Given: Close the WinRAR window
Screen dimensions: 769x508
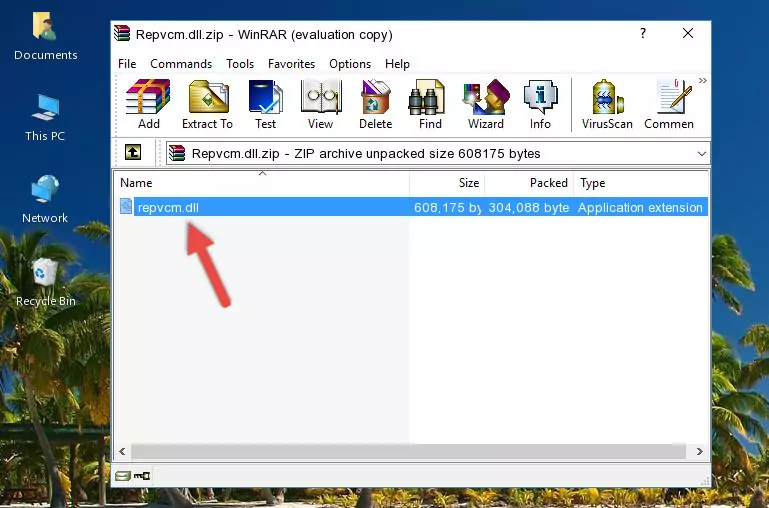Looking at the screenshot, I should 688,33.
